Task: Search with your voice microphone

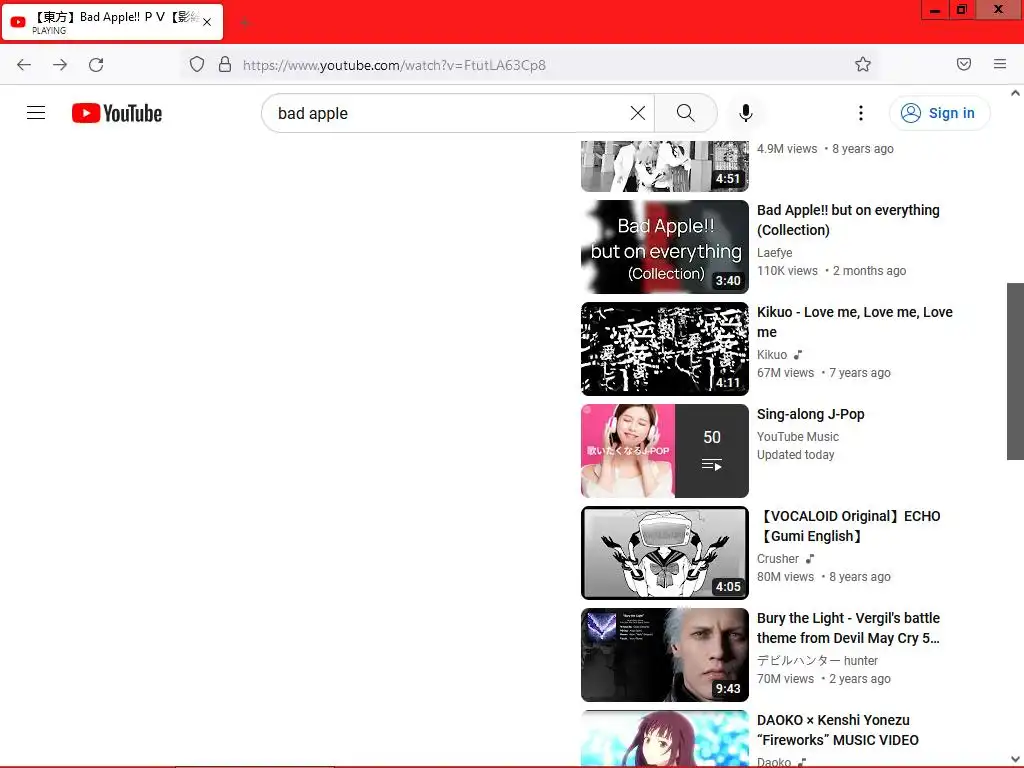Action: point(746,113)
